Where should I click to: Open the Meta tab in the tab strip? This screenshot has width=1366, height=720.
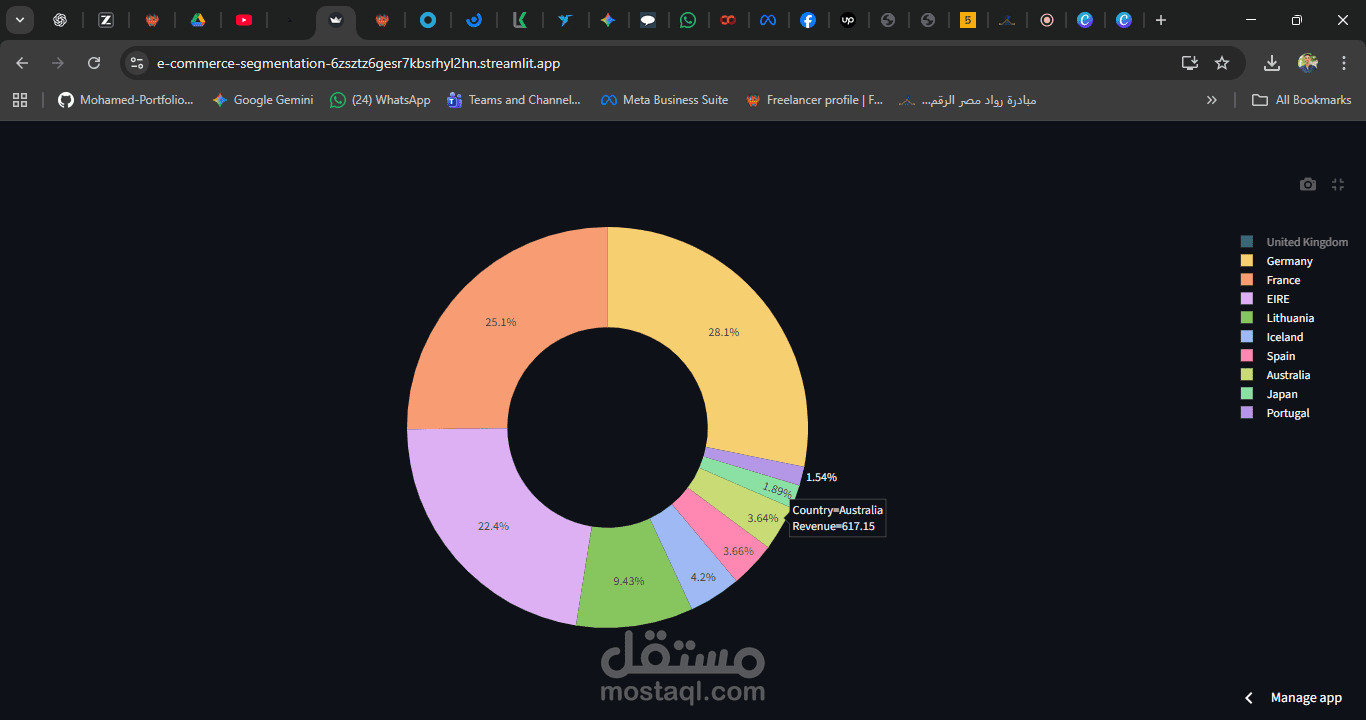coord(767,20)
